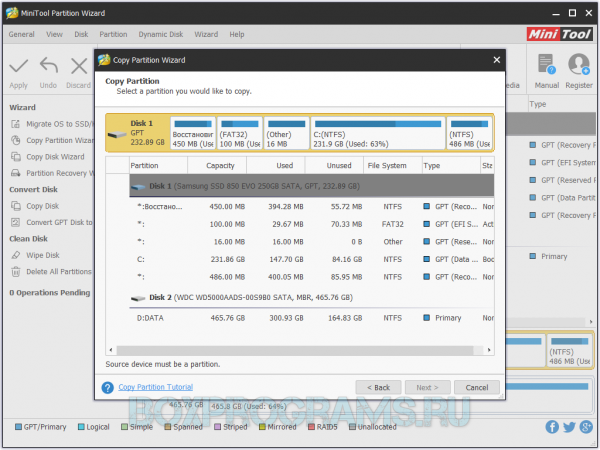Image resolution: width=600 pixels, height=450 pixels.
Task: Click the Disk 1 drive icon in disk map
Action: pyautogui.click(x=117, y=135)
